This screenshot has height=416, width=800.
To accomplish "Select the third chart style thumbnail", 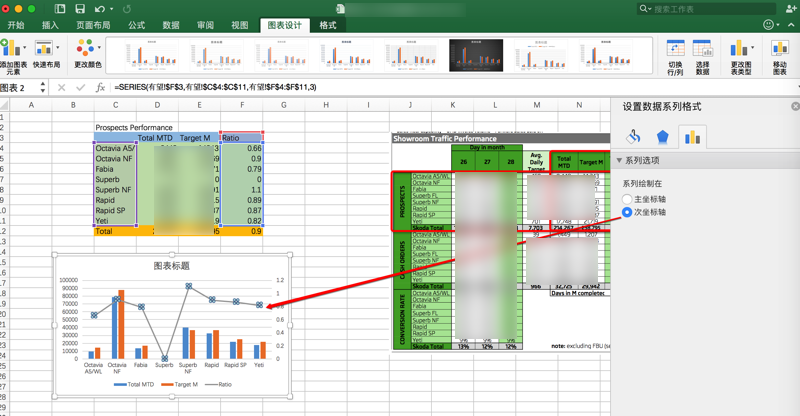I will point(281,55).
